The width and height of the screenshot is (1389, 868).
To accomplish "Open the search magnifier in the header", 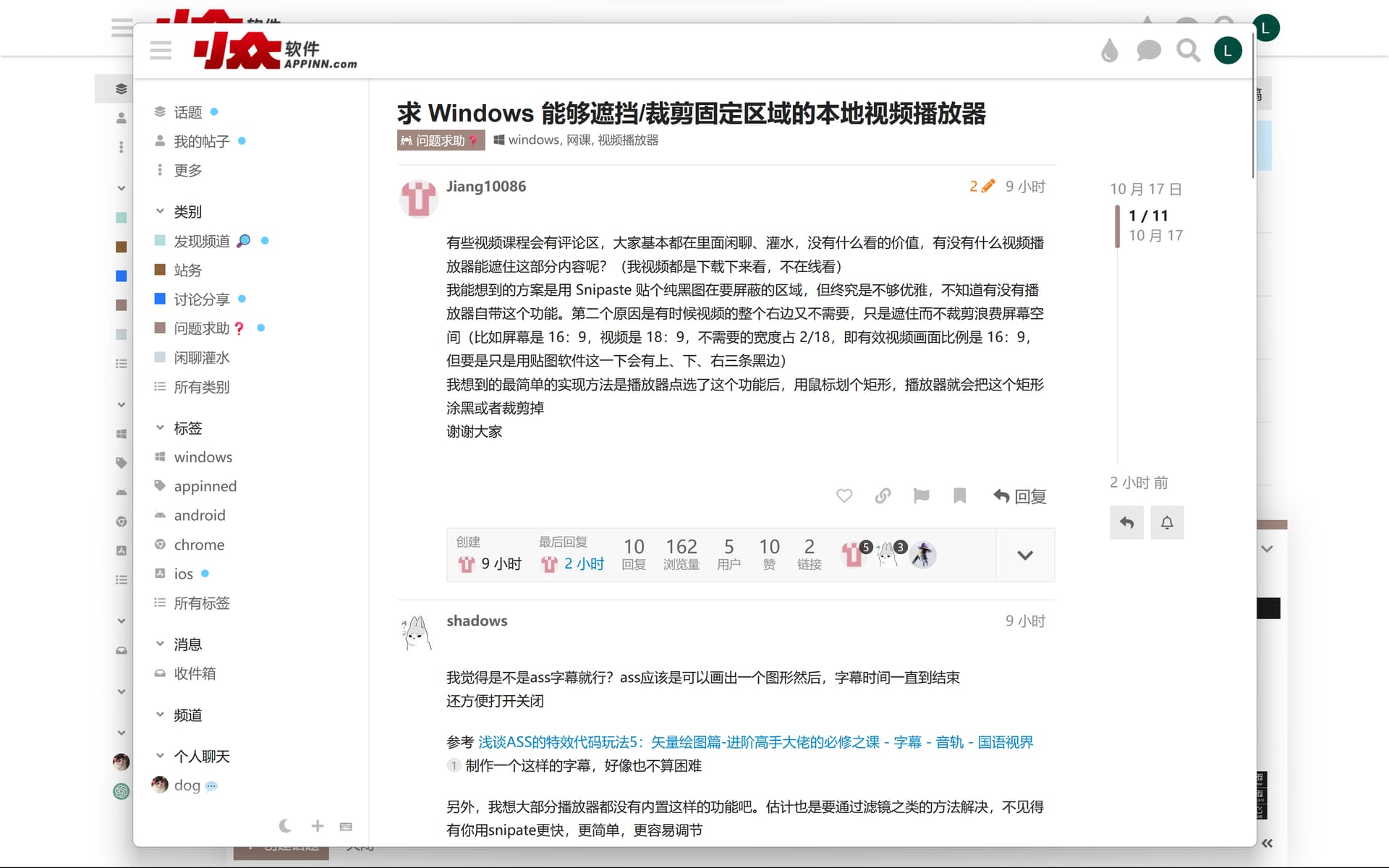I will tap(1187, 51).
